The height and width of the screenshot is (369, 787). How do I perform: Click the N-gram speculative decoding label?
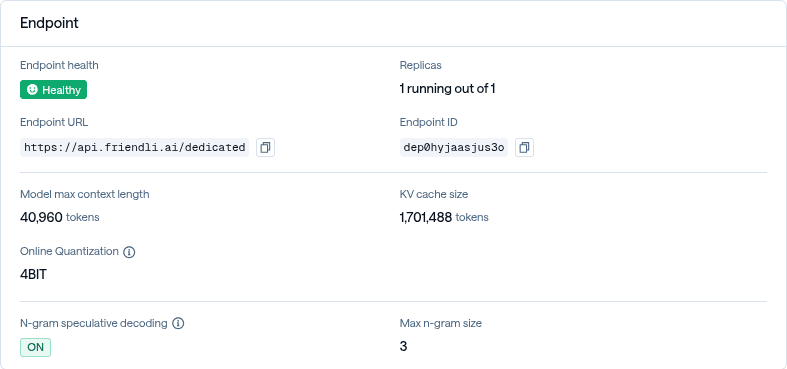[x=94, y=323]
